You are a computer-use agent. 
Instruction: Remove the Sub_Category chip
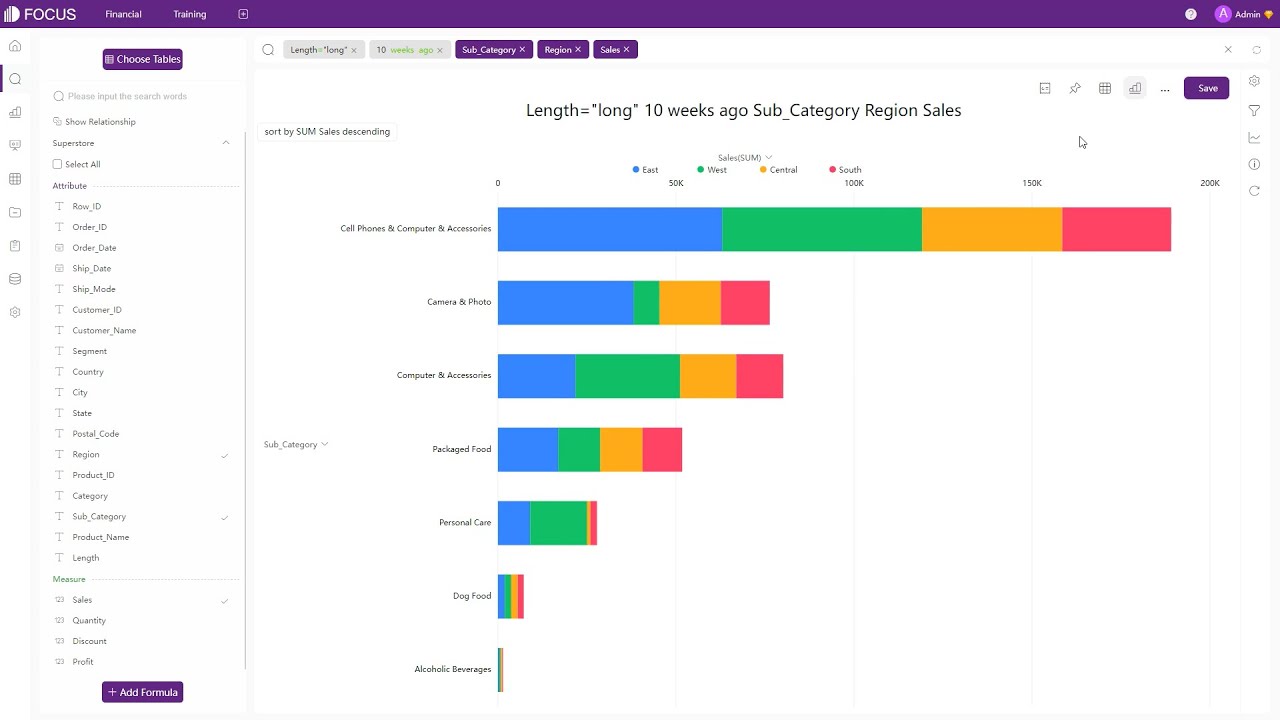coord(522,50)
